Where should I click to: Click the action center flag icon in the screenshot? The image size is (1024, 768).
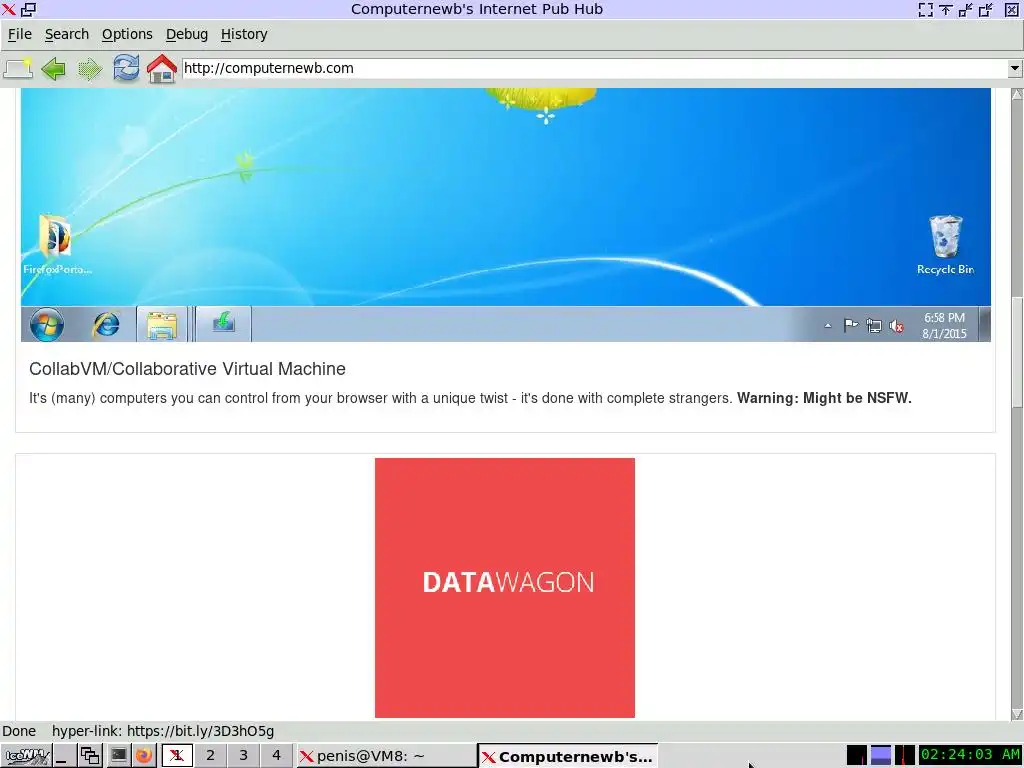[x=850, y=325]
